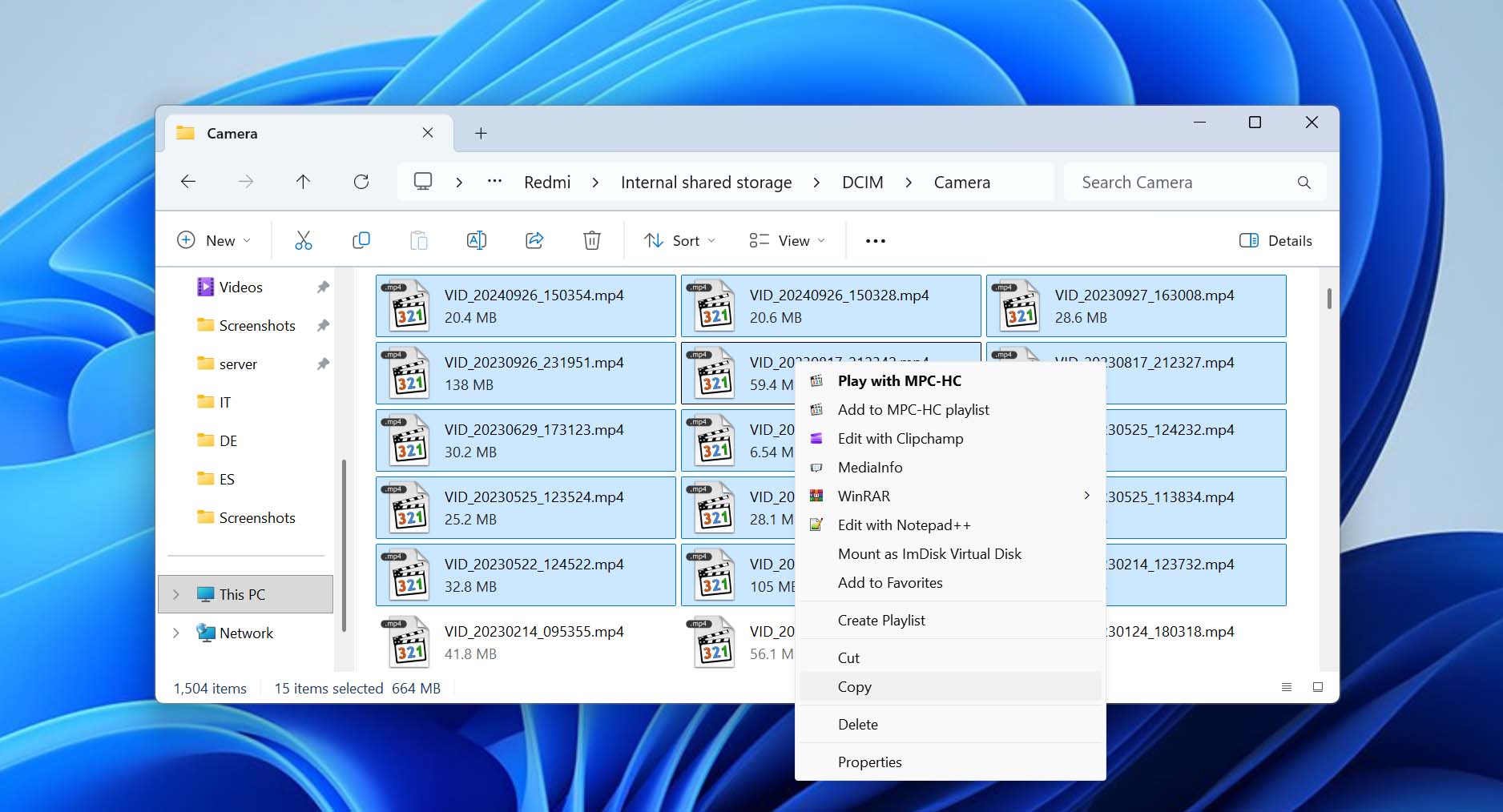Click the Share icon in toolbar
The image size is (1503, 812).
[534, 240]
